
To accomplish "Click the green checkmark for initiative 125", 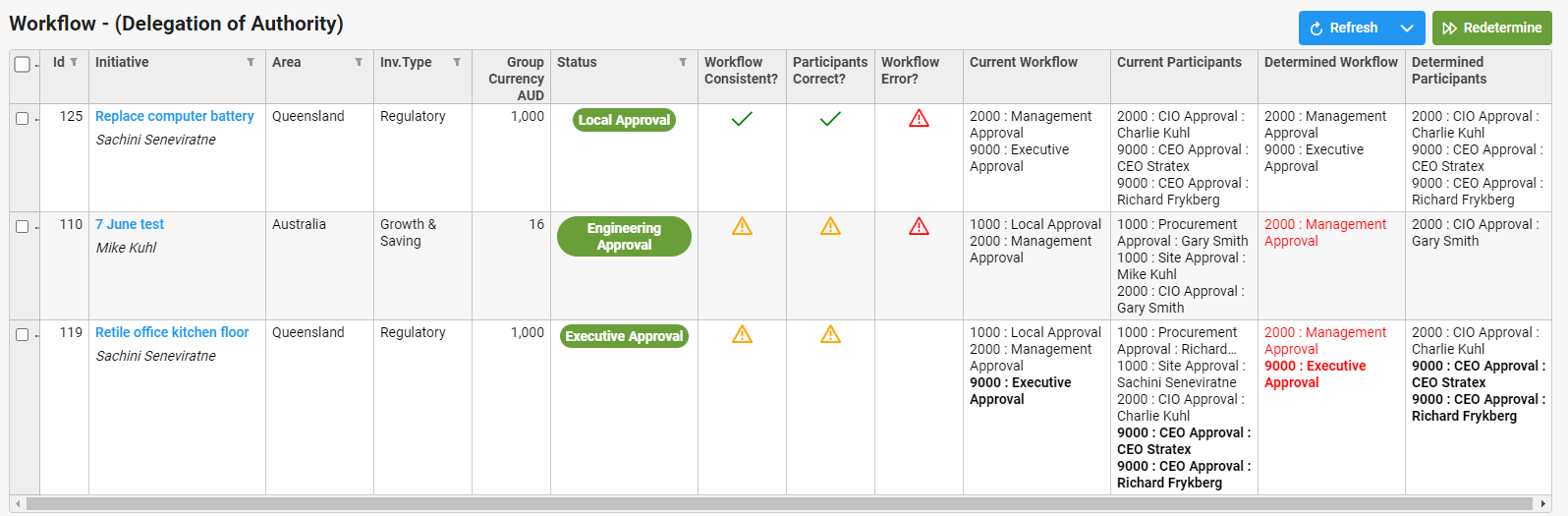I will click(742, 119).
